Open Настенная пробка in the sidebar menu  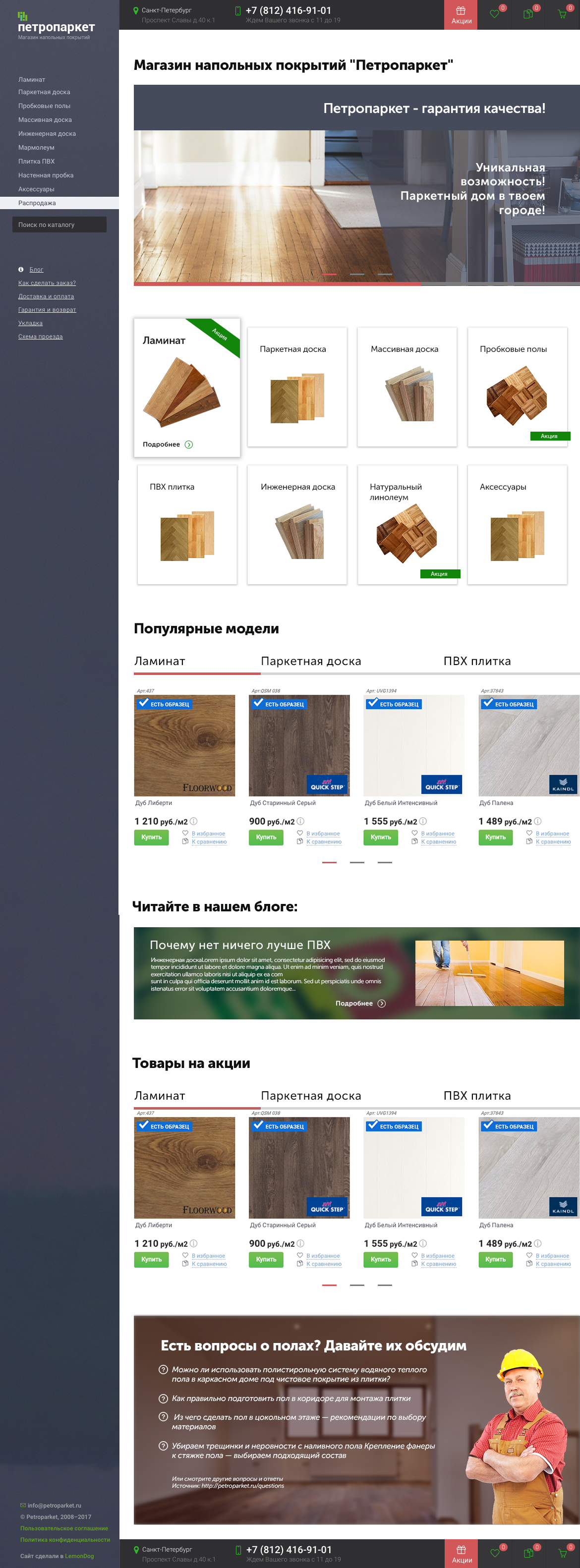point(46,175)
